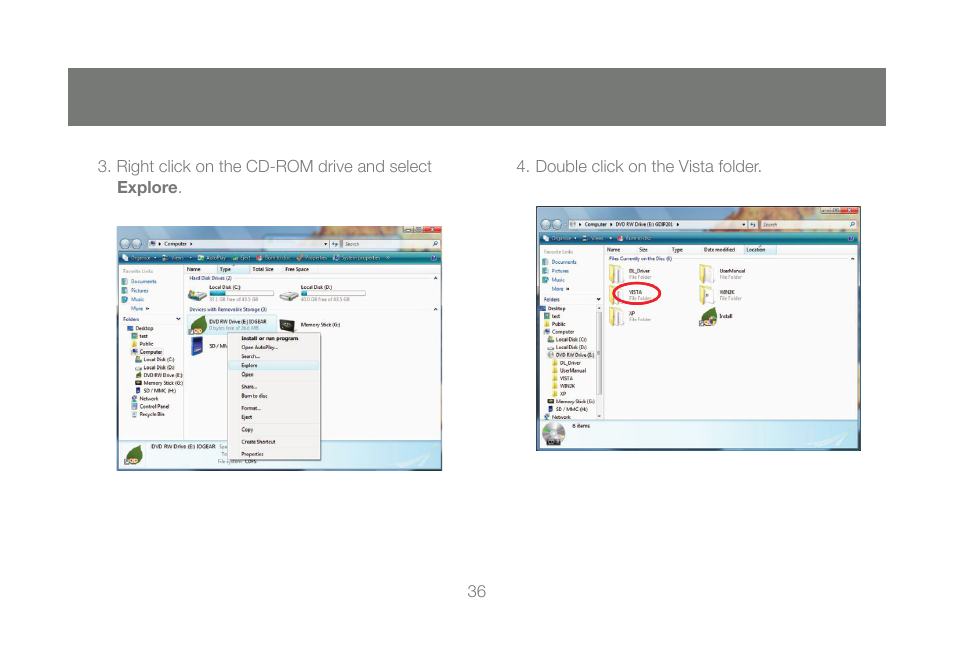Click AutoPlay in the Computer window toolbar

click(212, 258)
